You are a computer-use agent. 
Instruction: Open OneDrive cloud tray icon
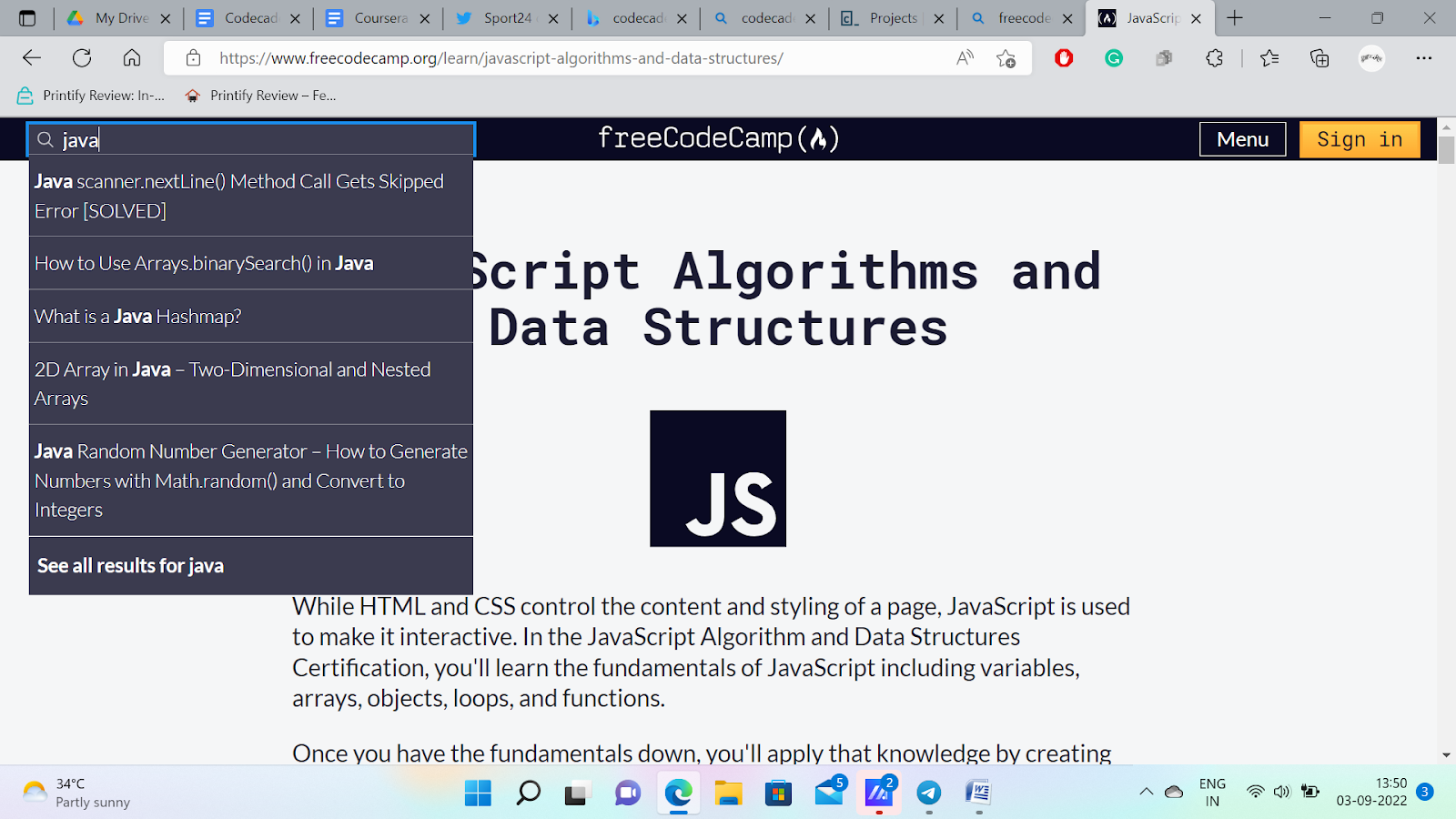(x=1174, y=792)
